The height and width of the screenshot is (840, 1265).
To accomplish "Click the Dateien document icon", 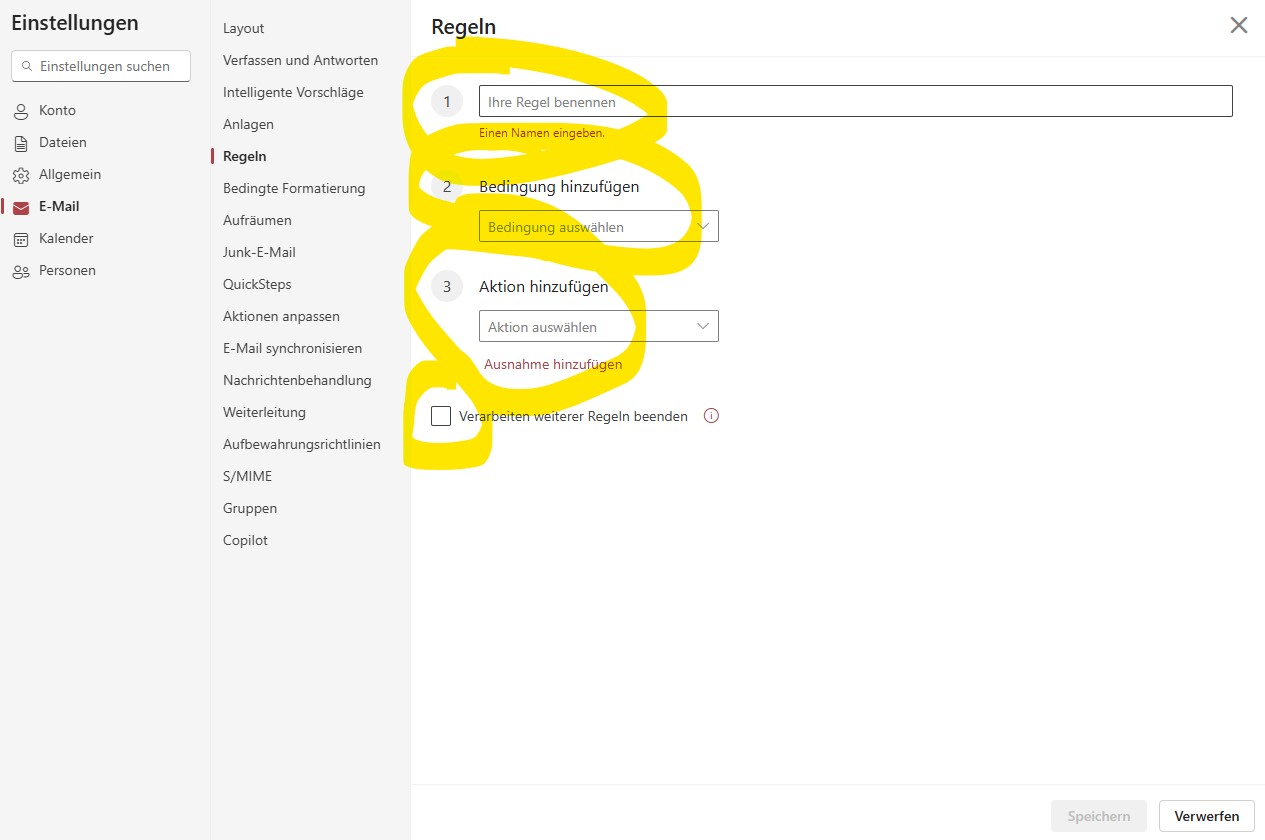I will click(21, 143).
